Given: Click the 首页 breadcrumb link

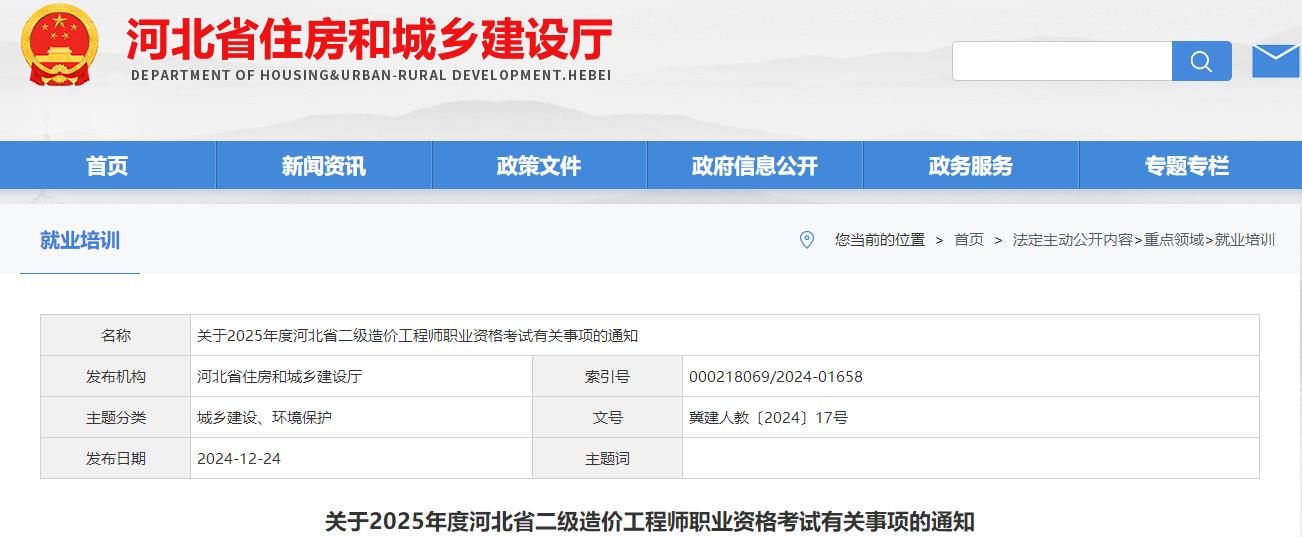Looking at the screenshot, I should pos(968,240).
